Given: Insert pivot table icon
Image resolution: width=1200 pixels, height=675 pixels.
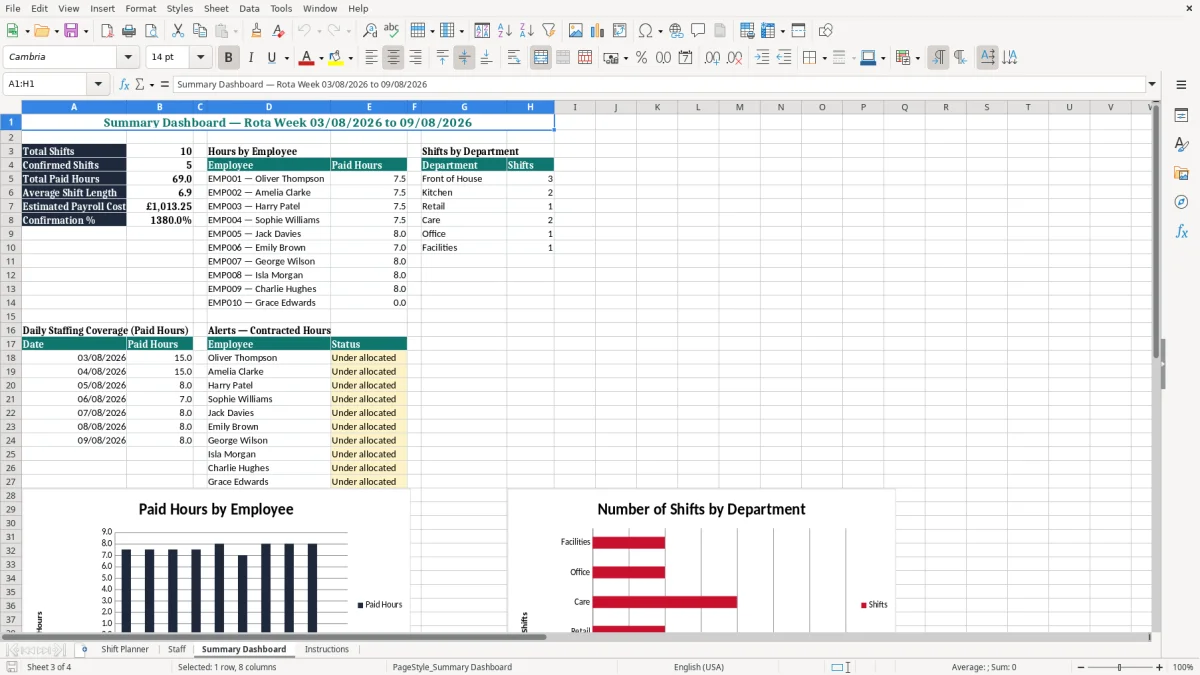Looking at the screenshot, I should [620, 31].
